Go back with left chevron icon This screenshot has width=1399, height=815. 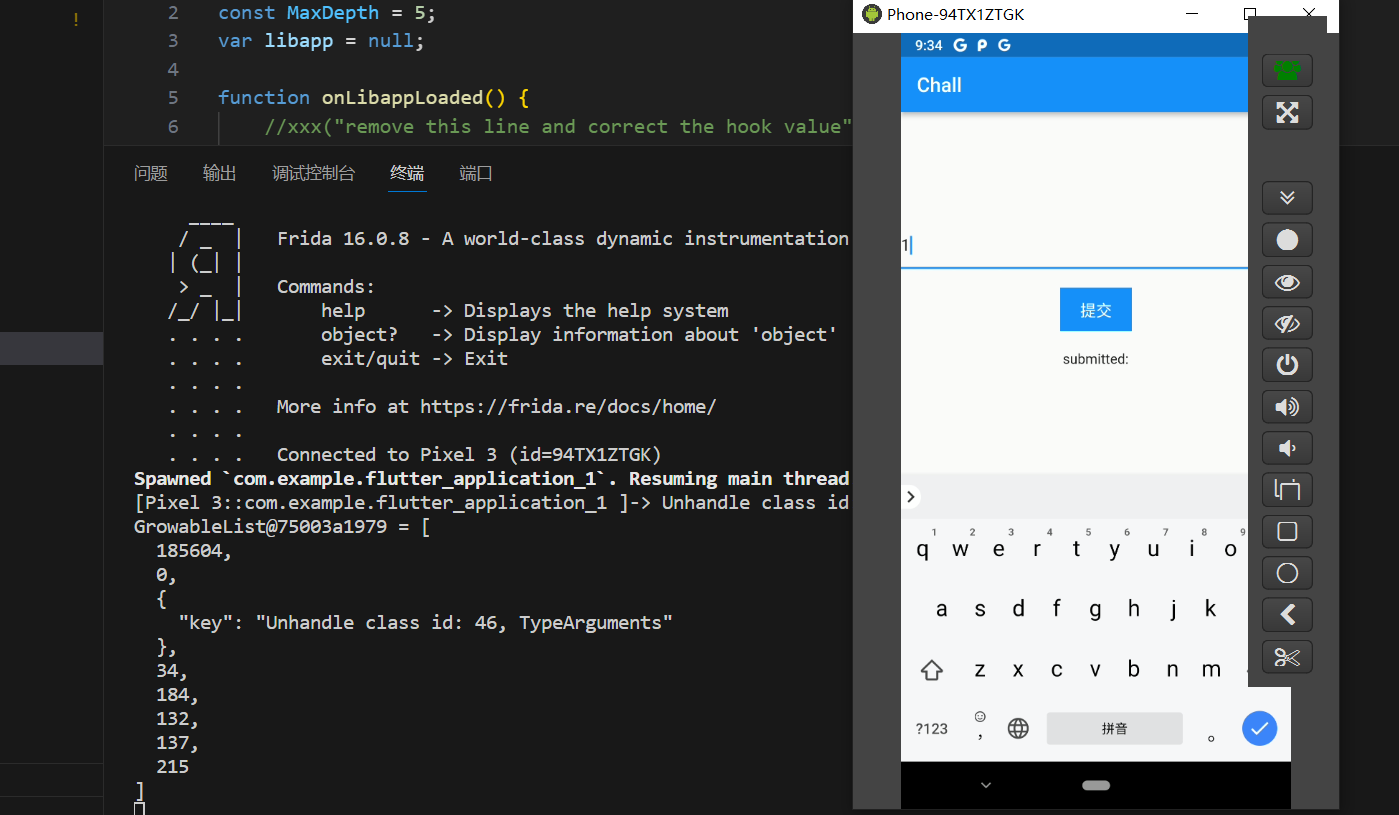(1287, 615)
